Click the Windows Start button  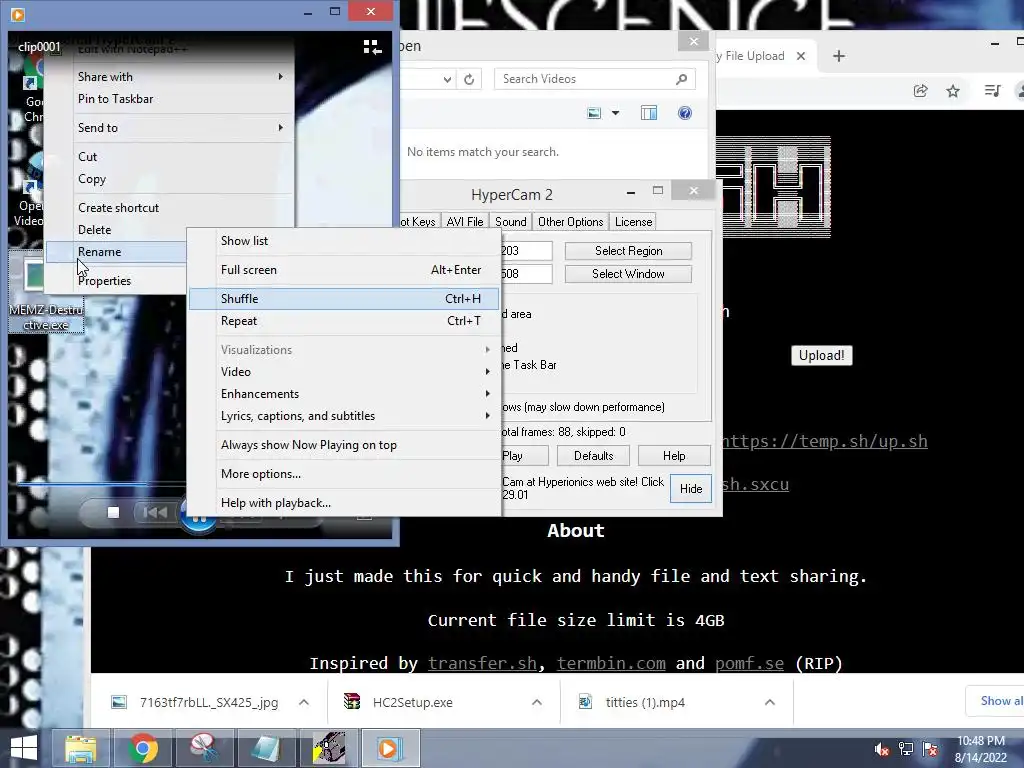pos(24,748)
